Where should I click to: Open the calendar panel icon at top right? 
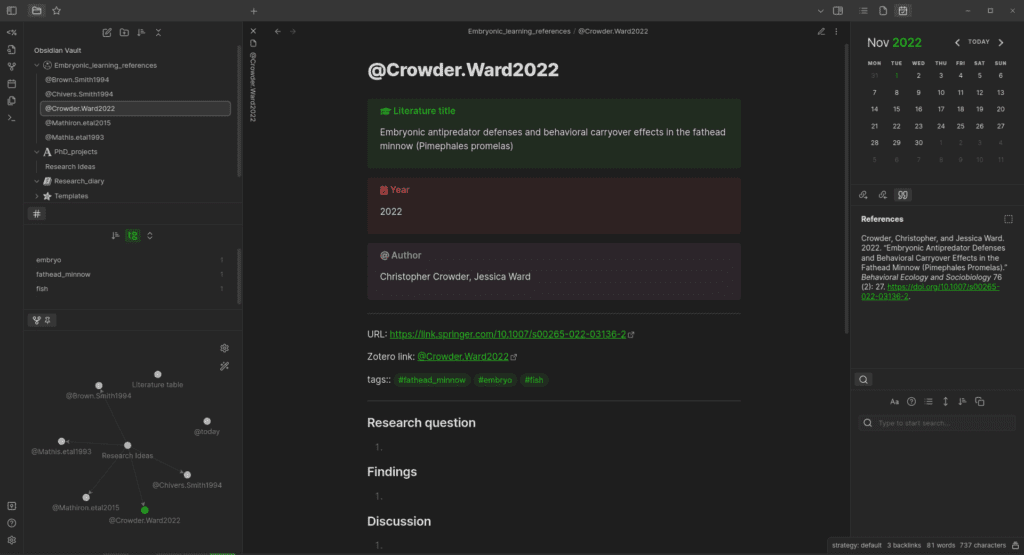[x=903, y=10]
